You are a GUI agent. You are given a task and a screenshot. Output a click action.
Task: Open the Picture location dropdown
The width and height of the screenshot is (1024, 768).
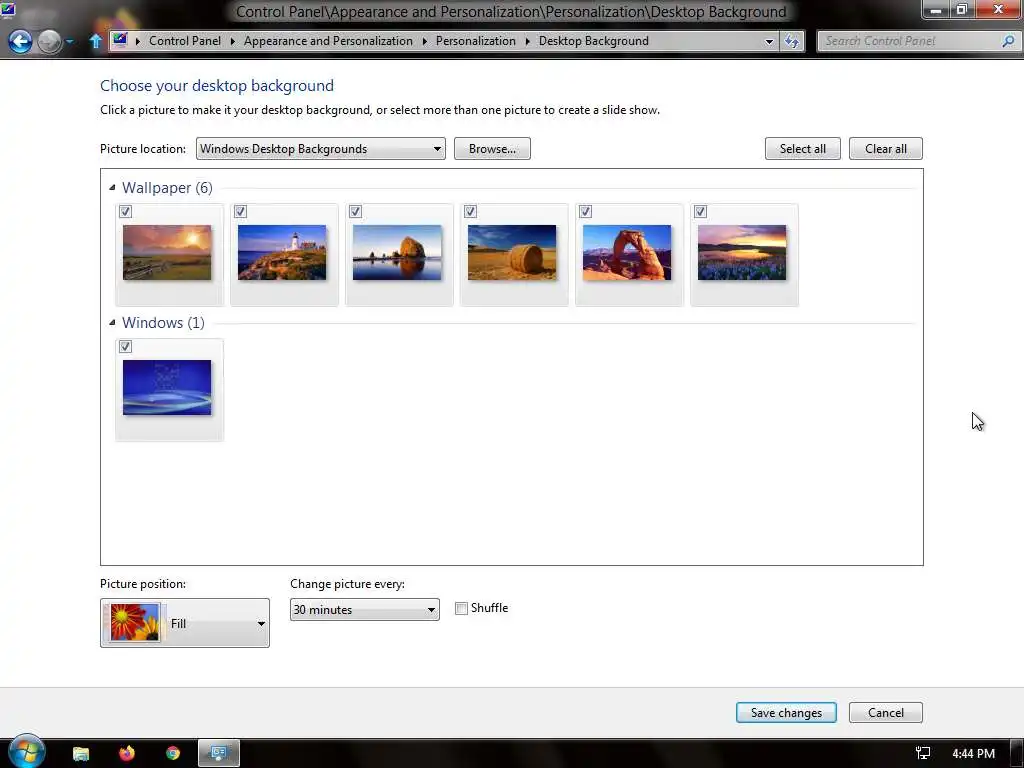point(321,149)
